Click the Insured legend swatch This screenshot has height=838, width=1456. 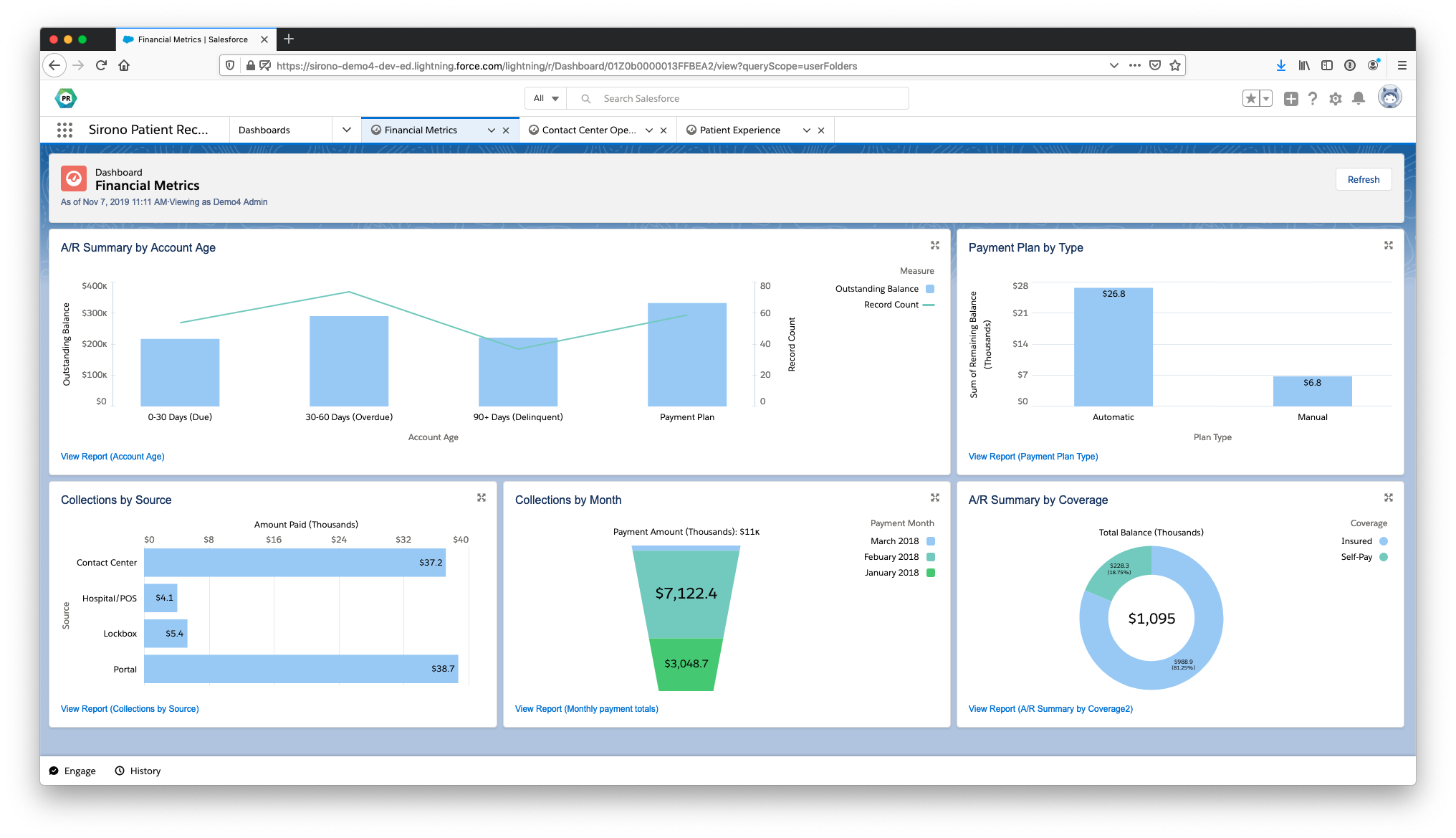(1384, 541)
